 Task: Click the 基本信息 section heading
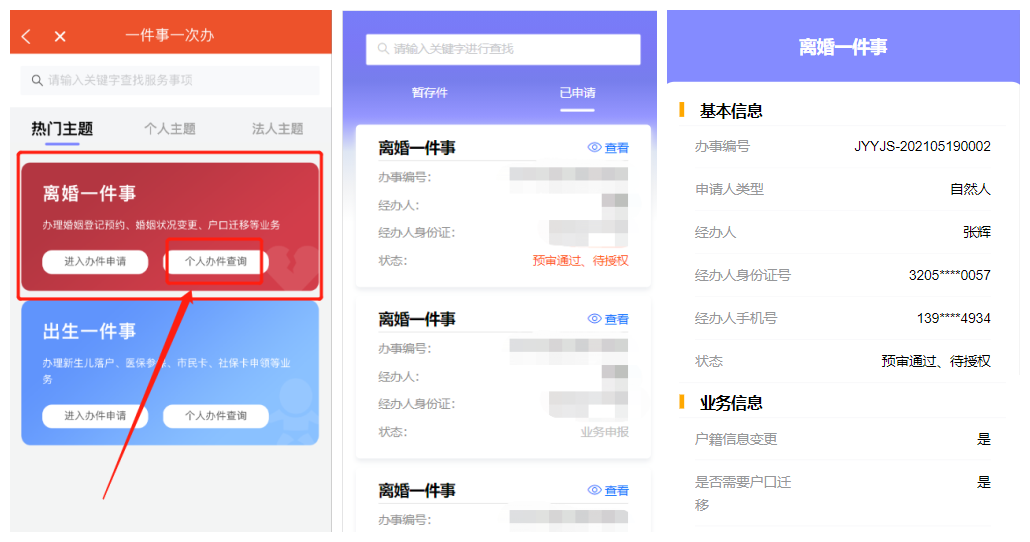click(x=731, y=111)
